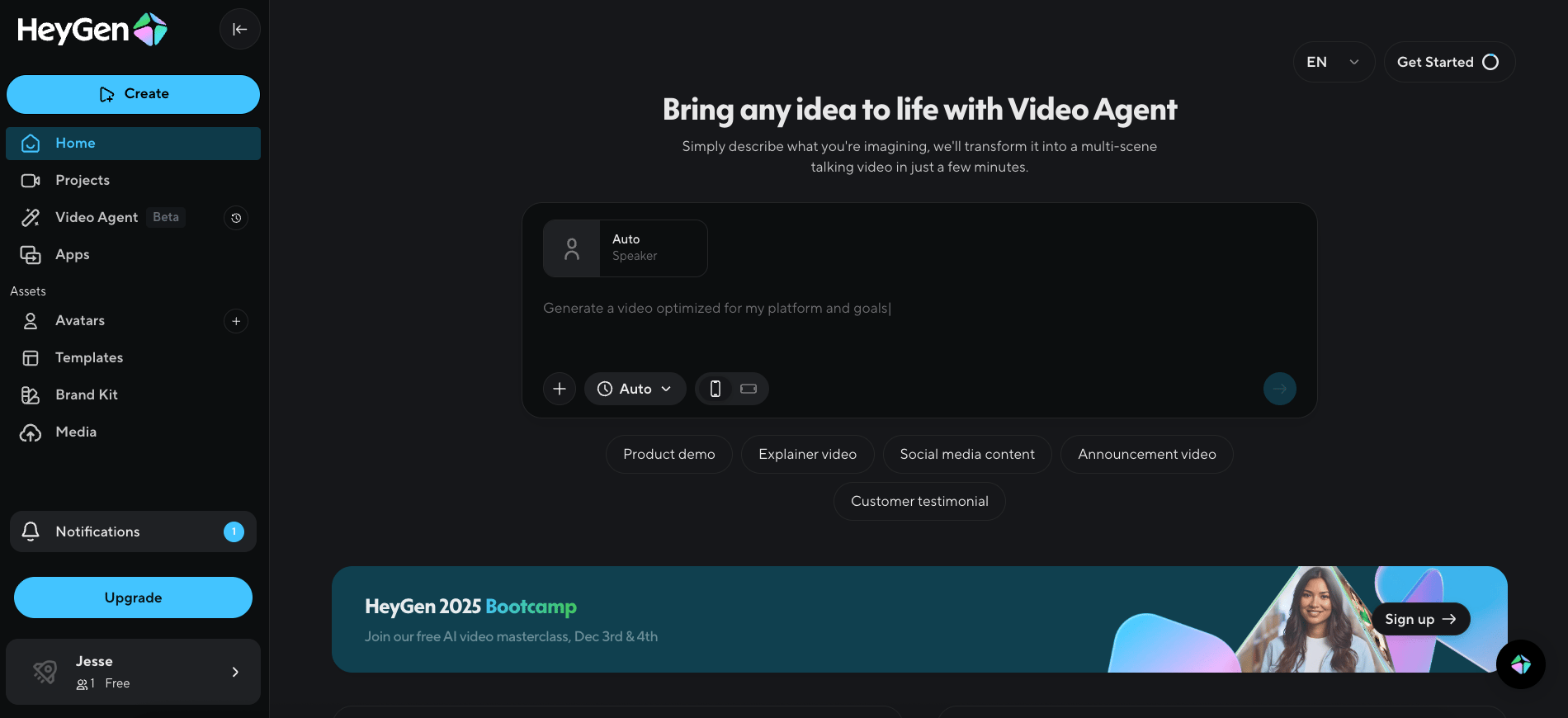Open the Notifications panel
Image resolution: width=1568 pixels, height=718 pixels.
point(133,531)
